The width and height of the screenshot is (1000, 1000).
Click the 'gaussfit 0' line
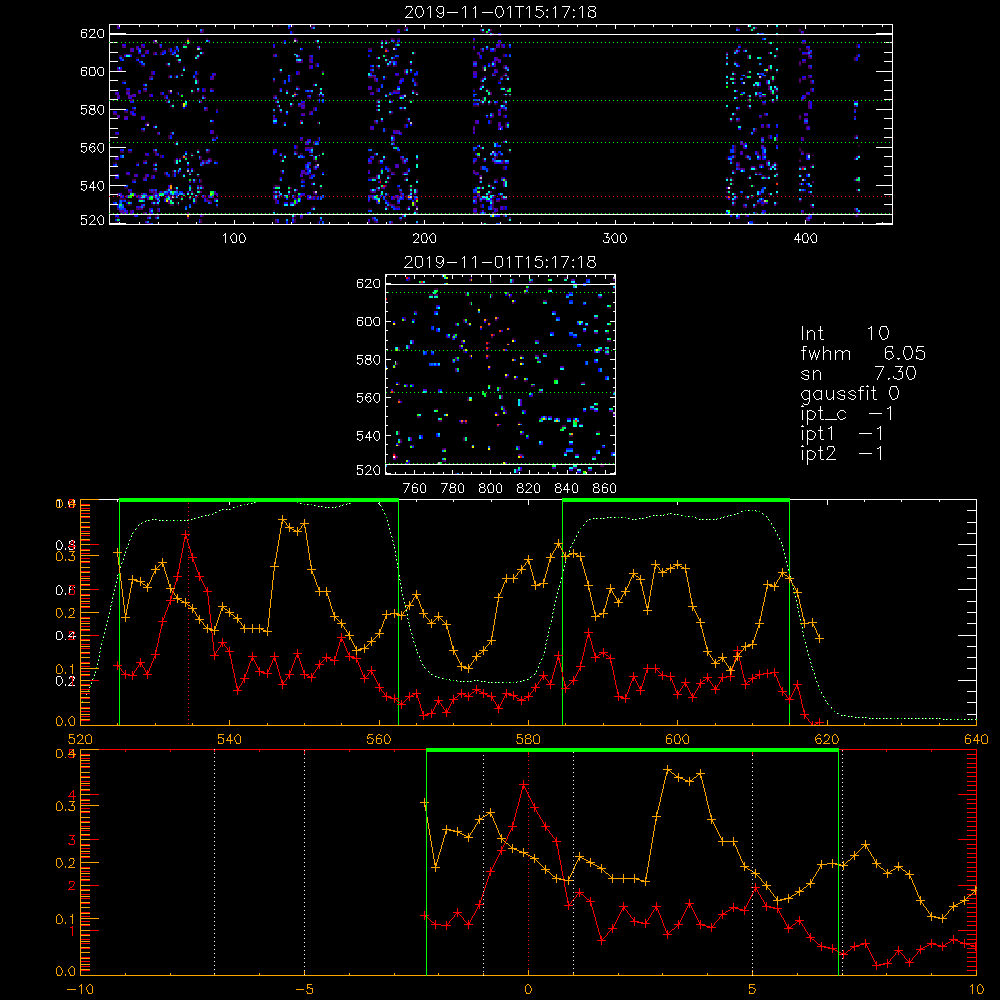[850, 393]
